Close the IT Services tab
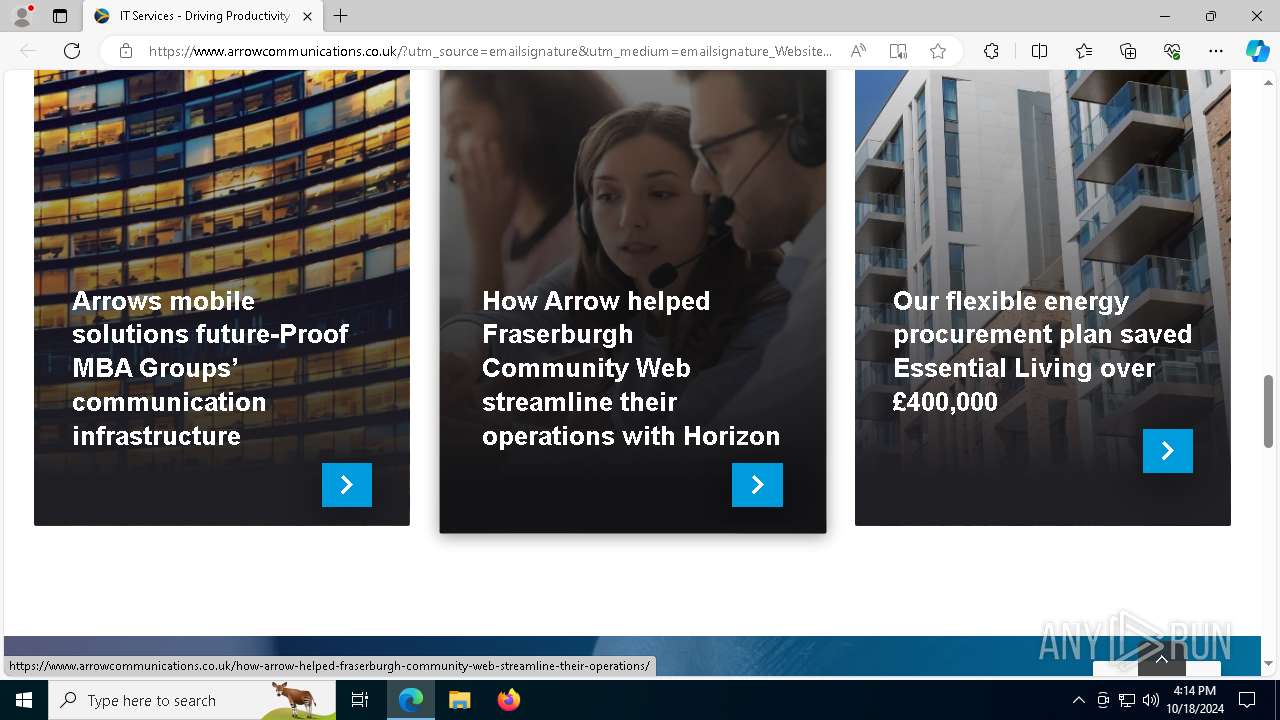This screenshot has height=720, width=1280. (307, 16)
